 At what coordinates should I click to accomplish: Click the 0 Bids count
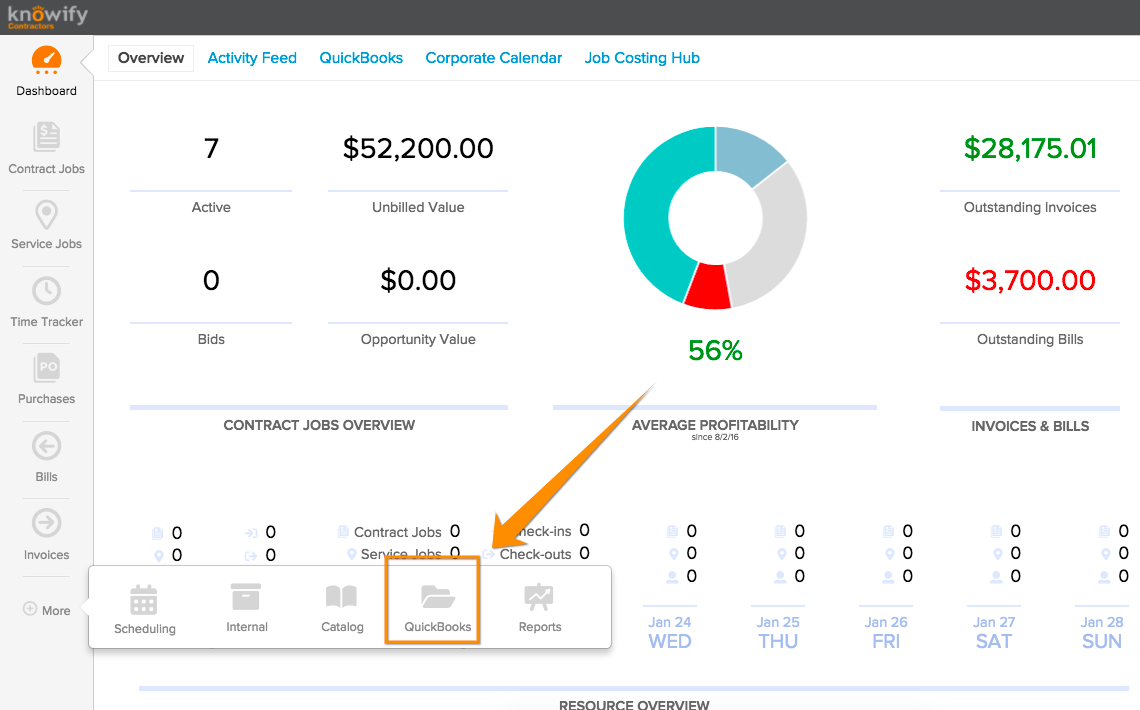(x=211, y=281)
